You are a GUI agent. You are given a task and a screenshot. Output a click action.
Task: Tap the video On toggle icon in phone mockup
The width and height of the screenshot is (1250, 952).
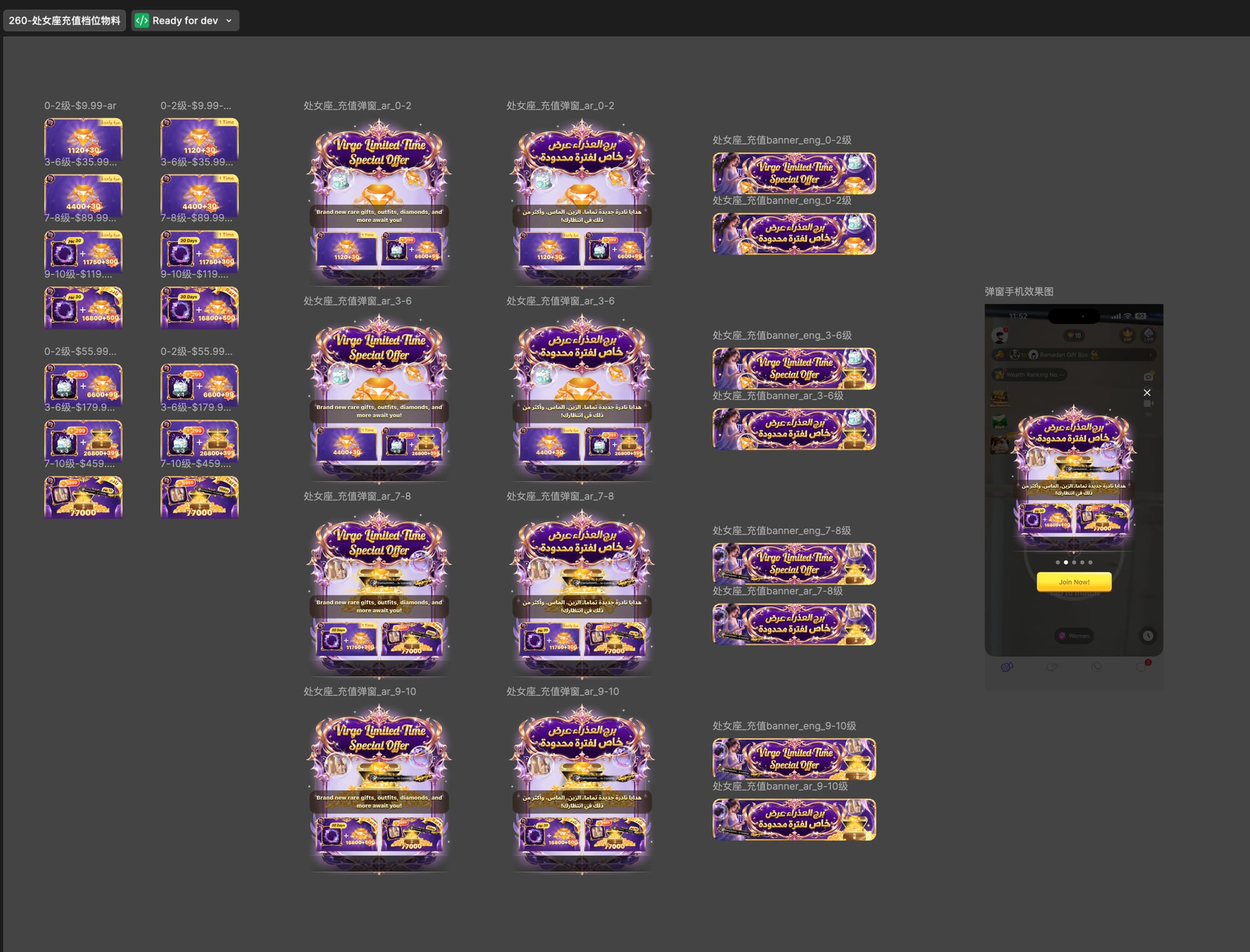[x=1148, y=405]
